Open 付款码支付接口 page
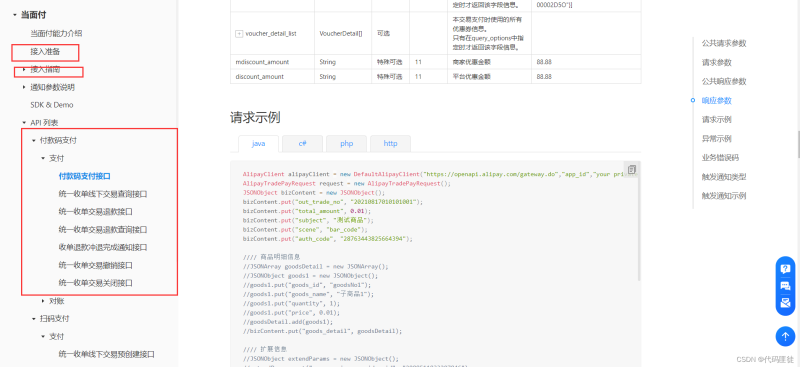Screen dimensions: 800x367 tap(85, 176)
